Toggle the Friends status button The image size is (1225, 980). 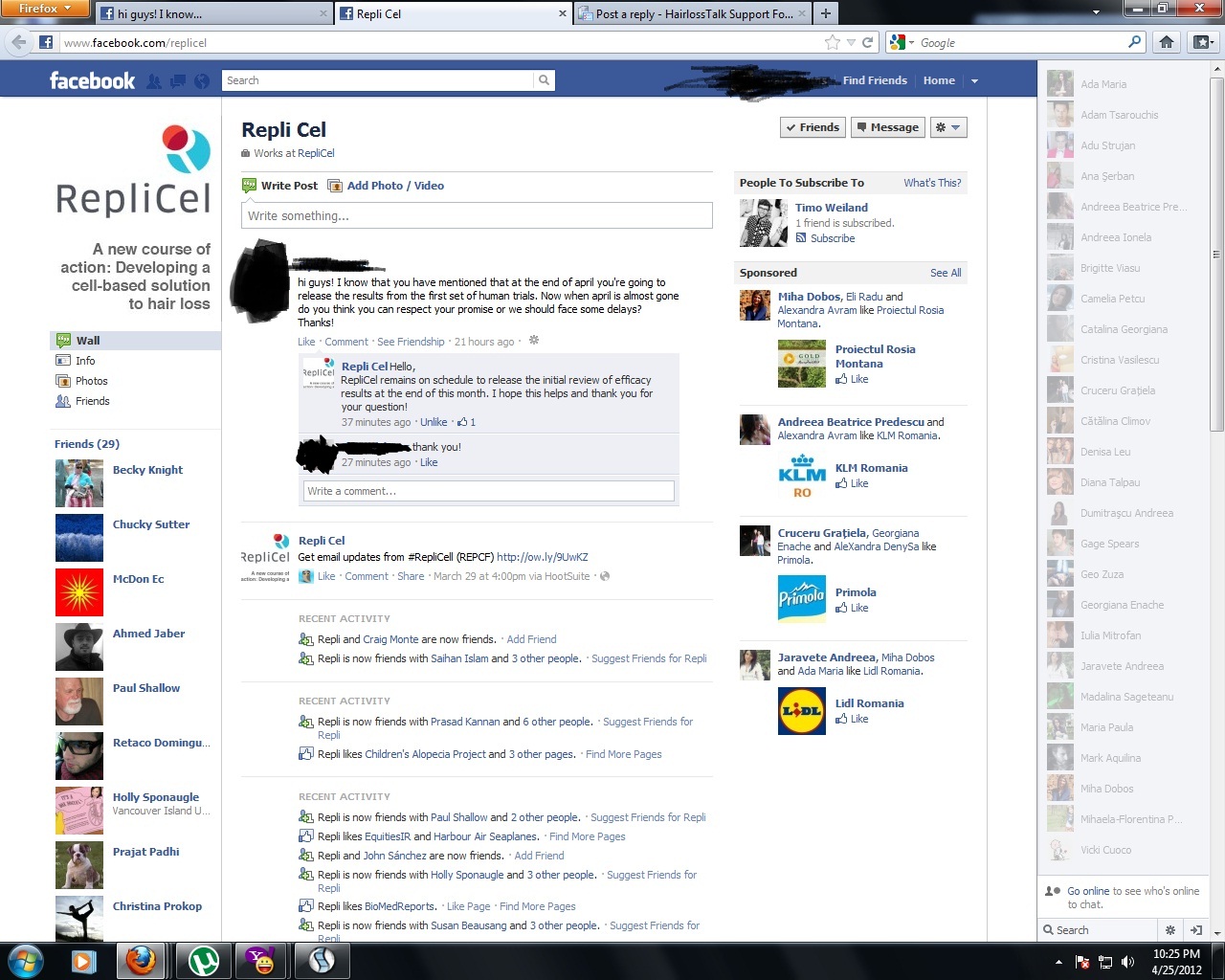[812, 127]
